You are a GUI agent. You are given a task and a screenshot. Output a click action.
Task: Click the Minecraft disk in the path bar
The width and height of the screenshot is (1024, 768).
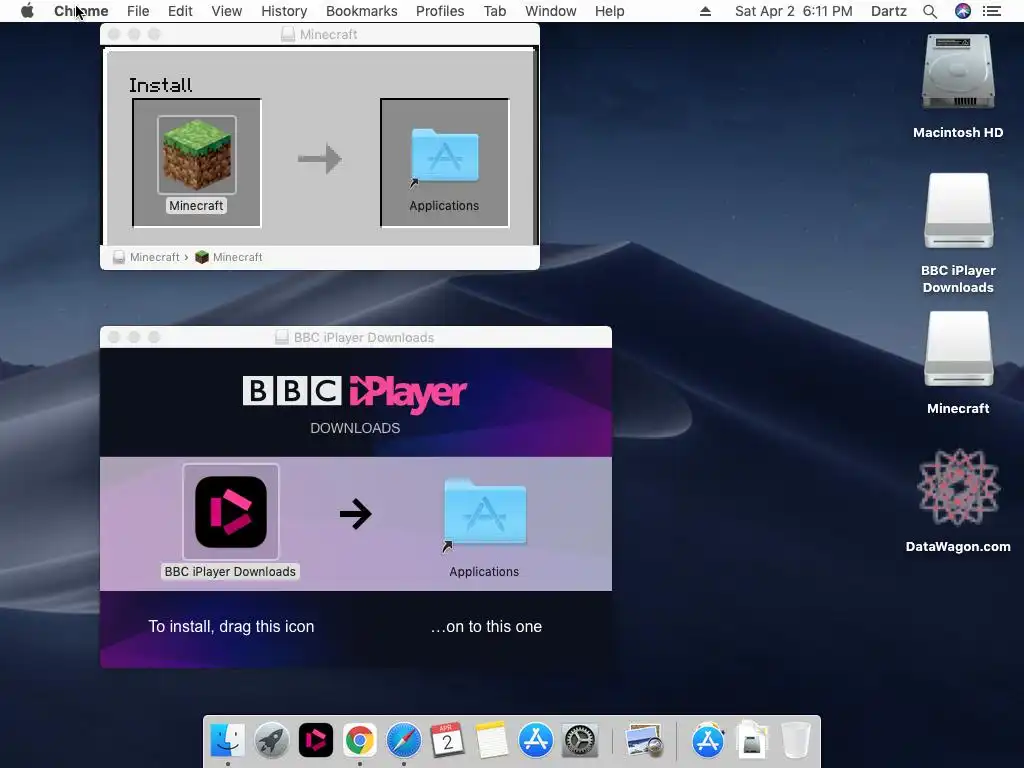click(x=147, y=257)
